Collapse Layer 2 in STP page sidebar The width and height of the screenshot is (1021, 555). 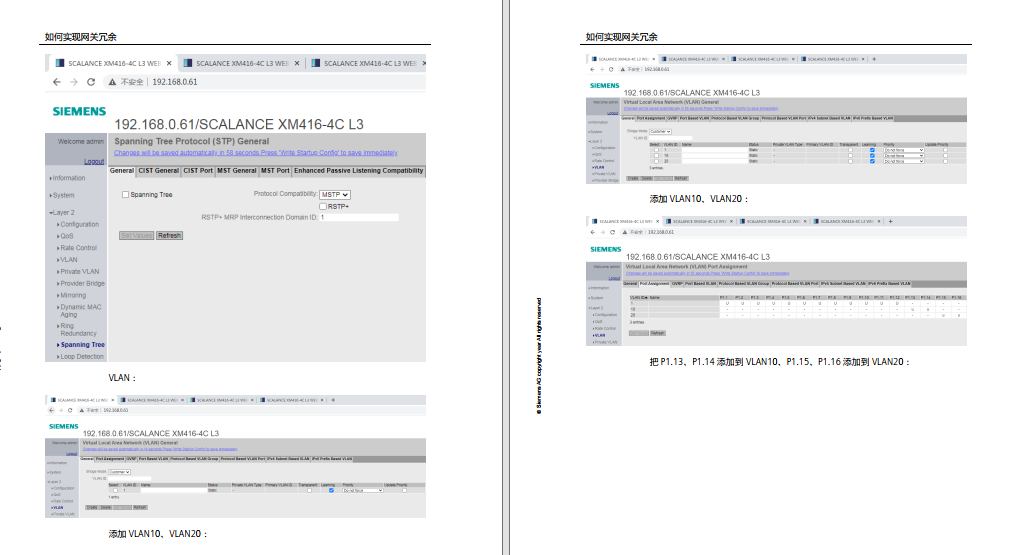tap(63, 212)
